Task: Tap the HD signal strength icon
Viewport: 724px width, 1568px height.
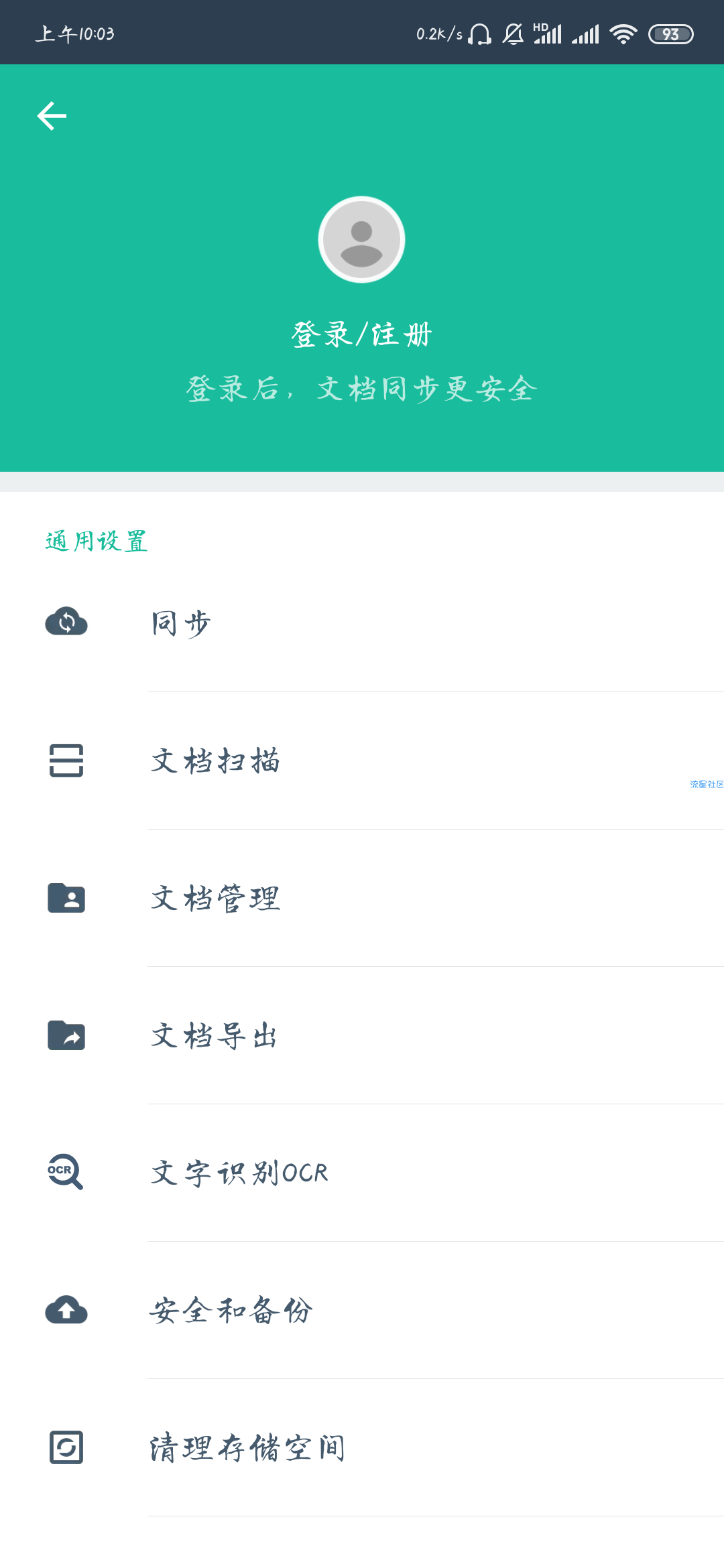Action: coord(547,34)
